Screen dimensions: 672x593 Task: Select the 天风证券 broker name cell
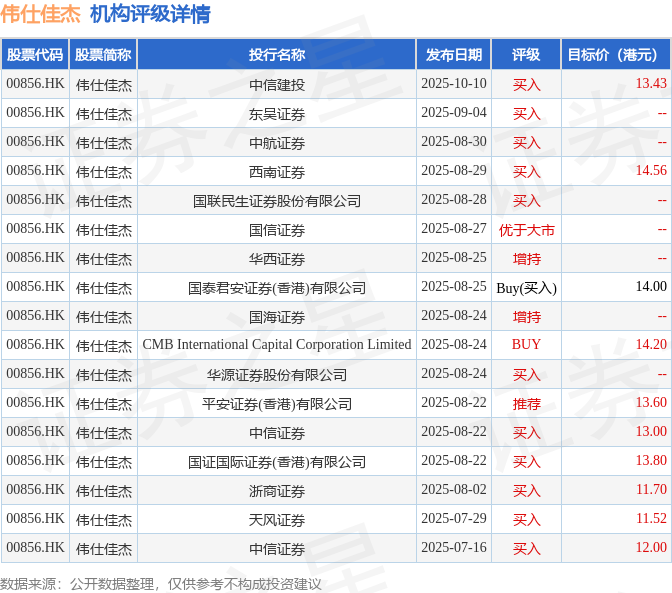point(277,520)
